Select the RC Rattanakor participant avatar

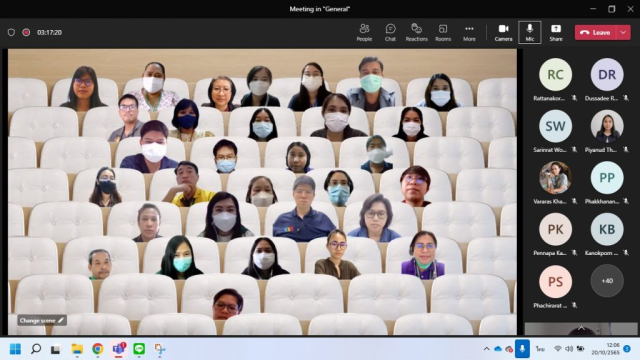pos(555,74)
